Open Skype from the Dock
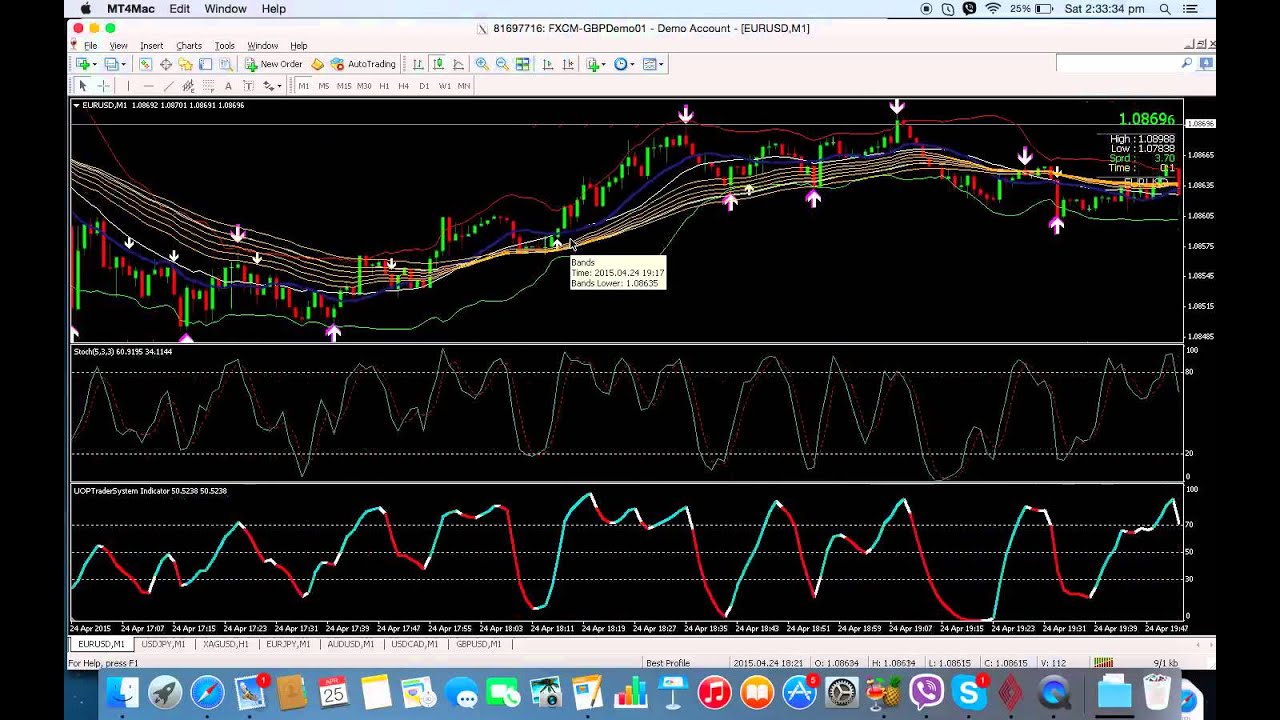Viewport: 1280px width, 720px height. pos(969,692)
